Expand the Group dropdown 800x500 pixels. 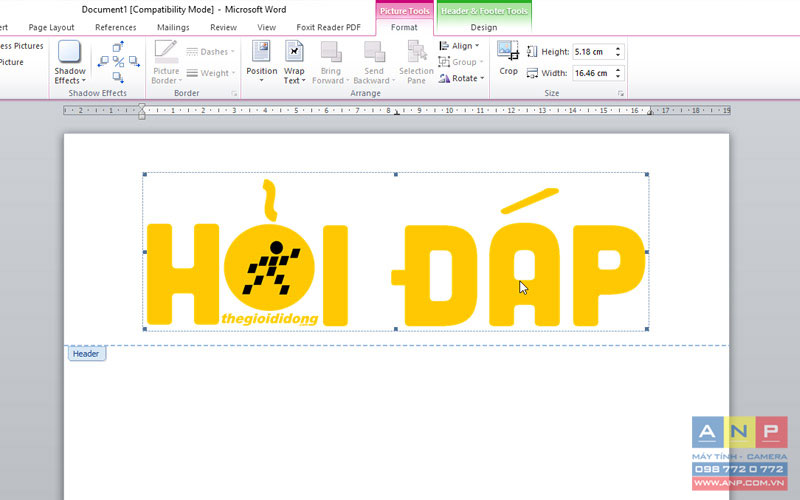460,62
